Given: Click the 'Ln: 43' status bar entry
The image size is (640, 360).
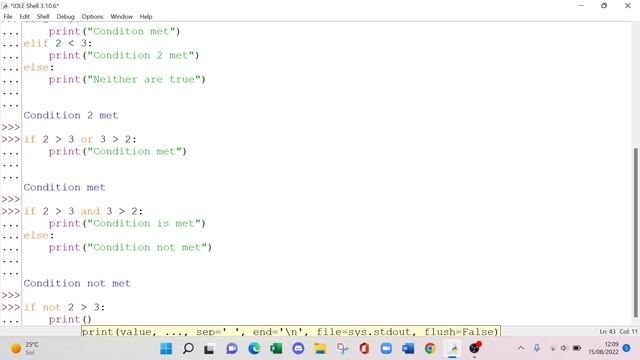Looking at the screenshot, I should tap(607, 331).
